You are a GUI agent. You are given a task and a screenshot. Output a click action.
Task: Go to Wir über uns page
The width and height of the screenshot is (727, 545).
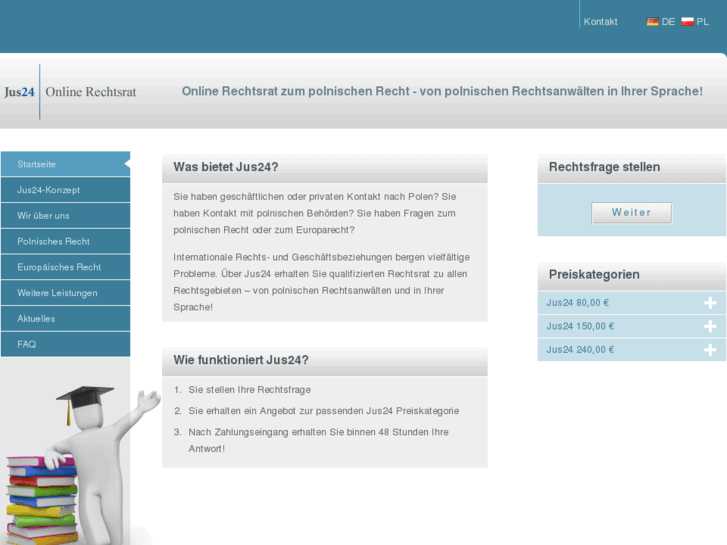[x=65, y=216]
